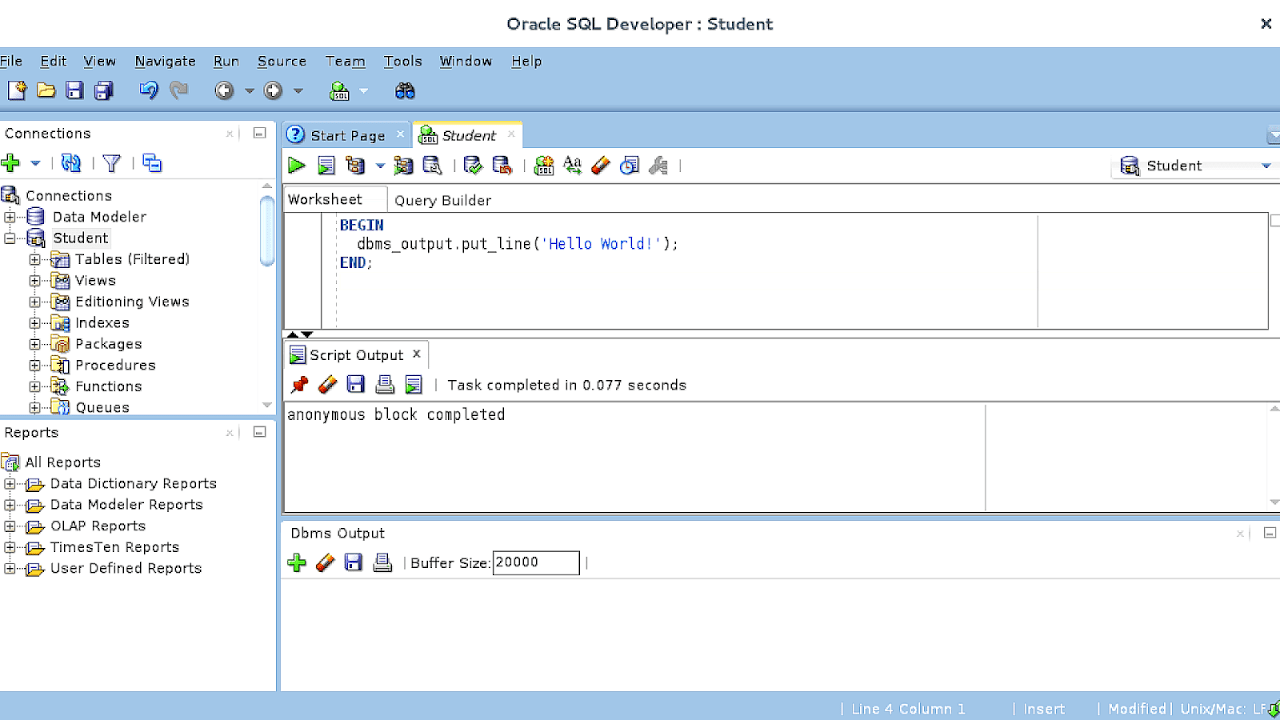Screen dimensions: 1280x720
Task: Click the Back navigation button
Action: coord(224,91)
